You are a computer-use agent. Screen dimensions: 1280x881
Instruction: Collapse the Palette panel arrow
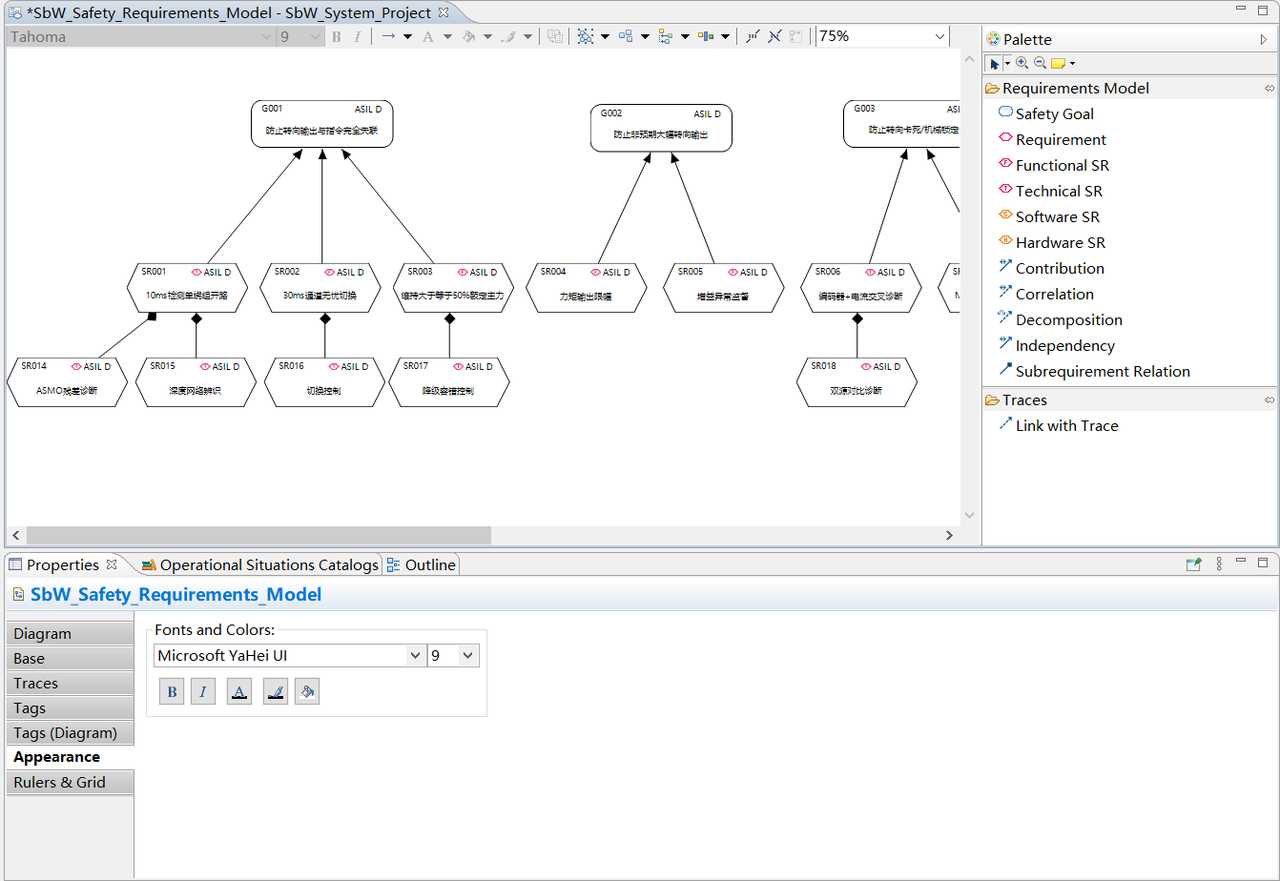point(1263,39)
